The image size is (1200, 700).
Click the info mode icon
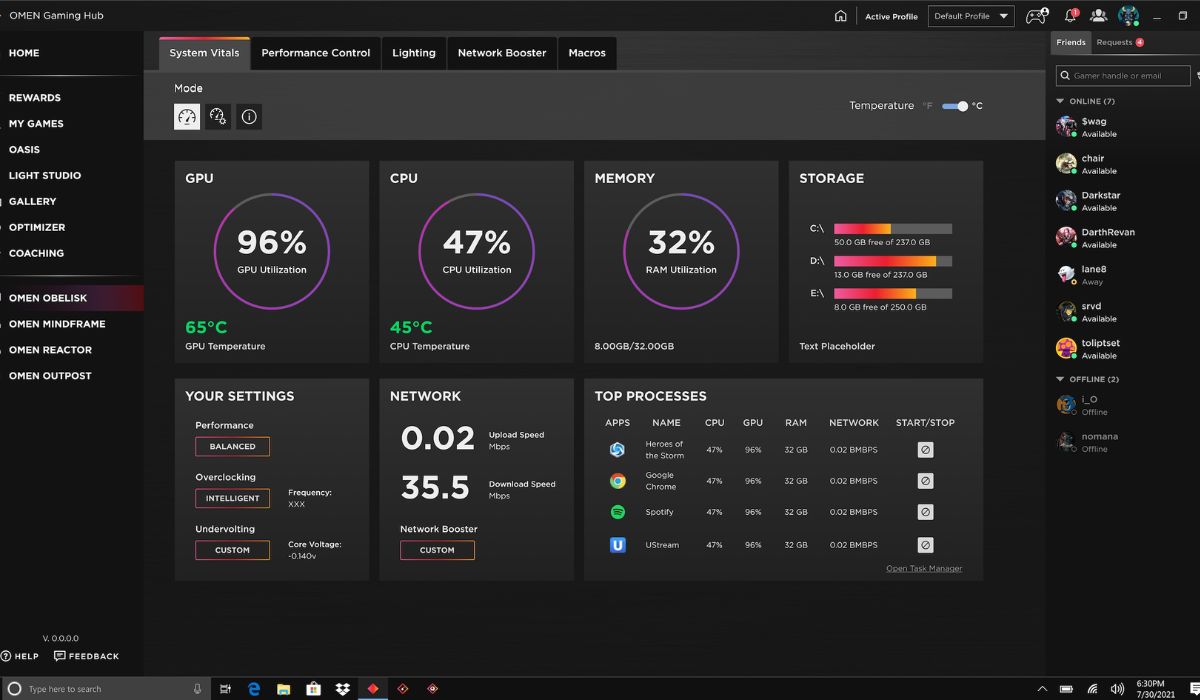coord(249,117)
